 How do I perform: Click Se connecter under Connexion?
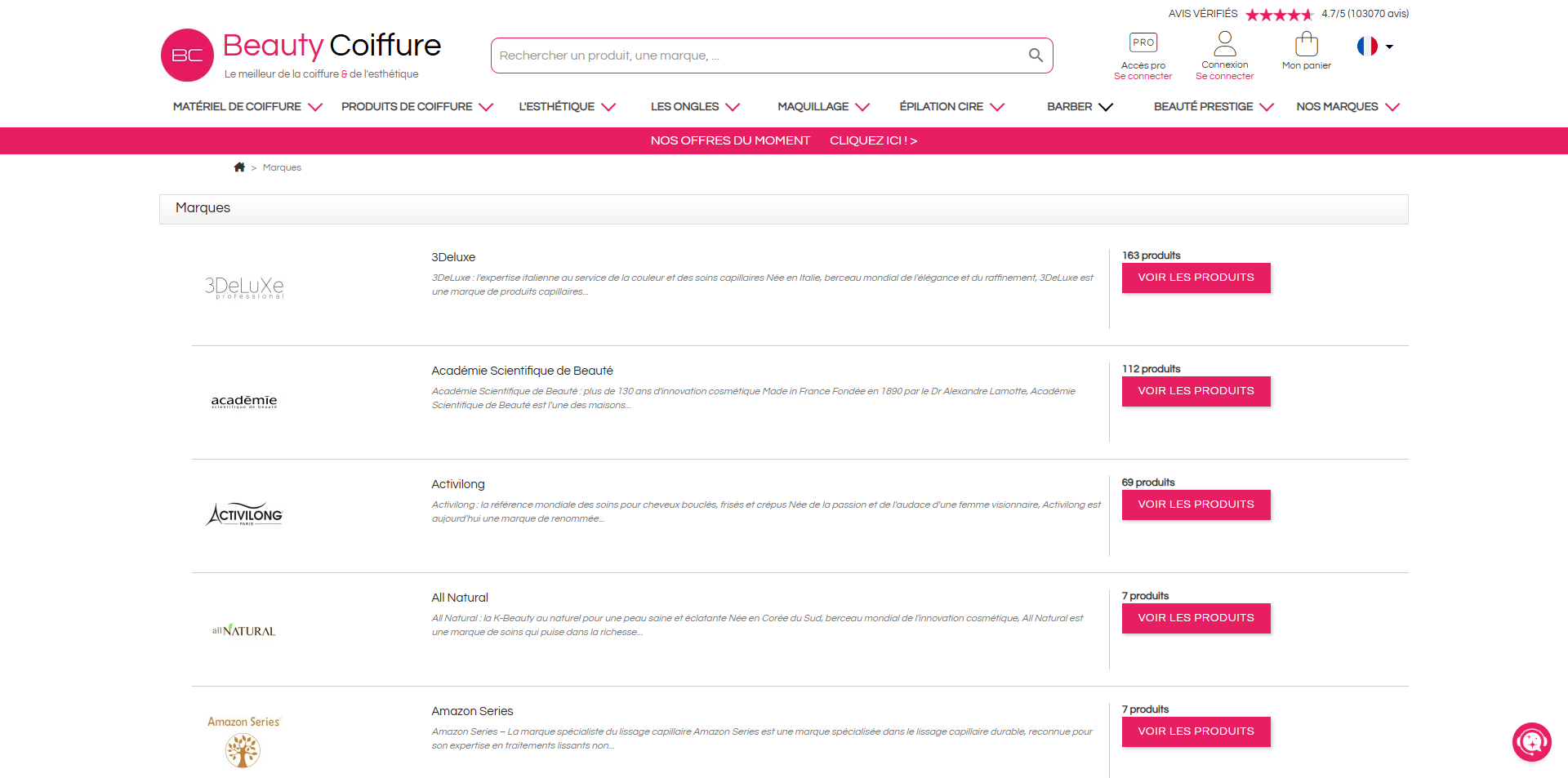click(x=1225, y=77)
